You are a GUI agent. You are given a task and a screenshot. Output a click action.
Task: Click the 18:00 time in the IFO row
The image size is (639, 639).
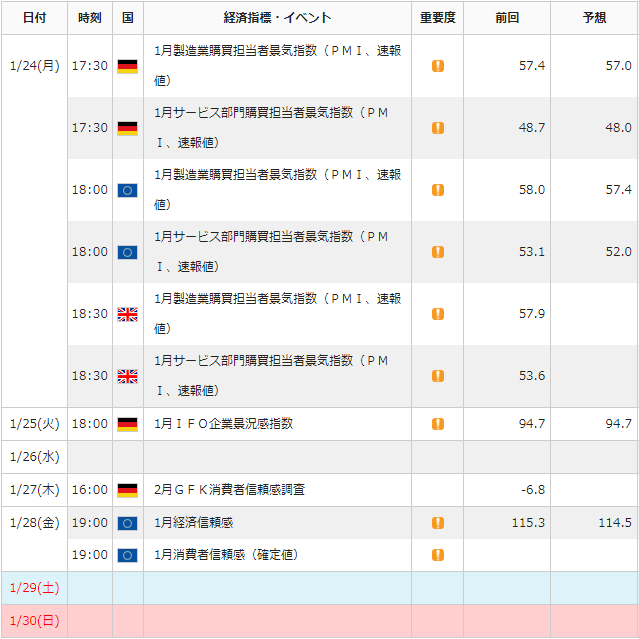[90, 424]
